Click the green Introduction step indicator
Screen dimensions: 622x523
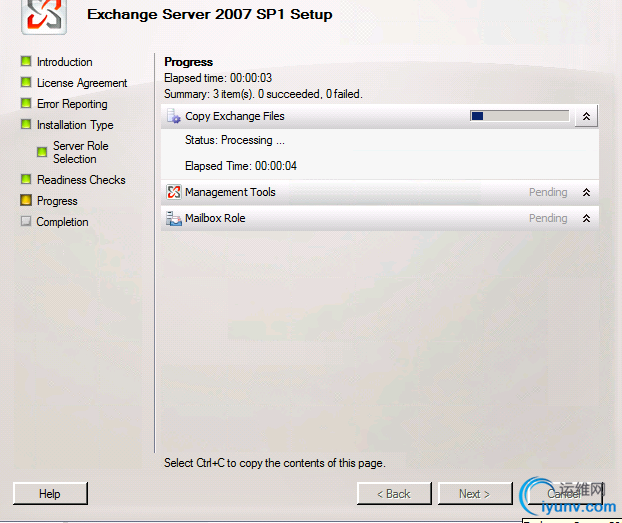[x=26, y=62]
